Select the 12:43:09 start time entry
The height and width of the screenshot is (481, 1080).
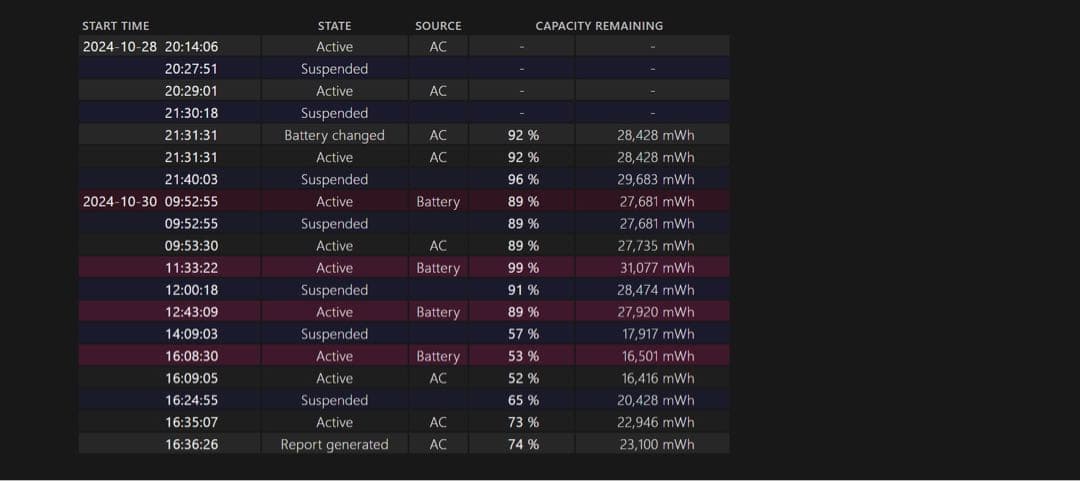[191, 312]
